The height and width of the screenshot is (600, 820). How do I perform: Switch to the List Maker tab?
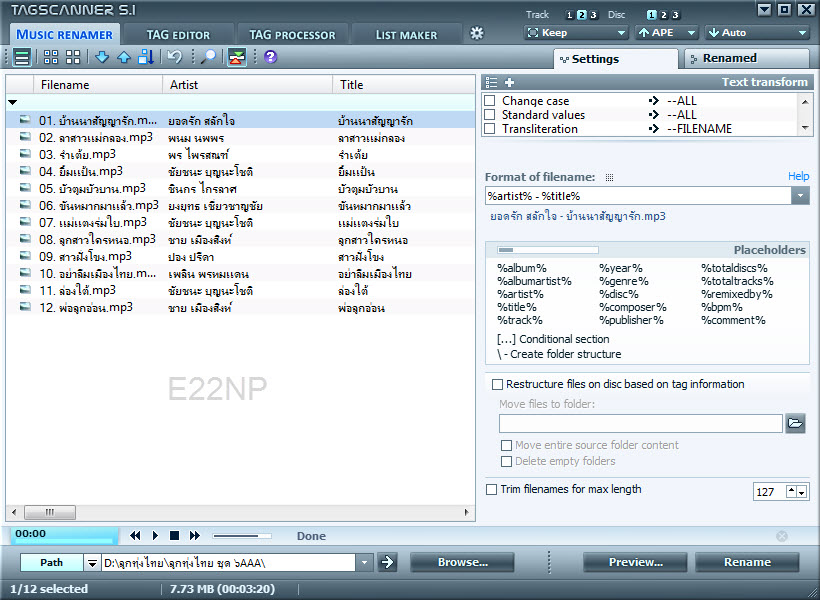406,35
